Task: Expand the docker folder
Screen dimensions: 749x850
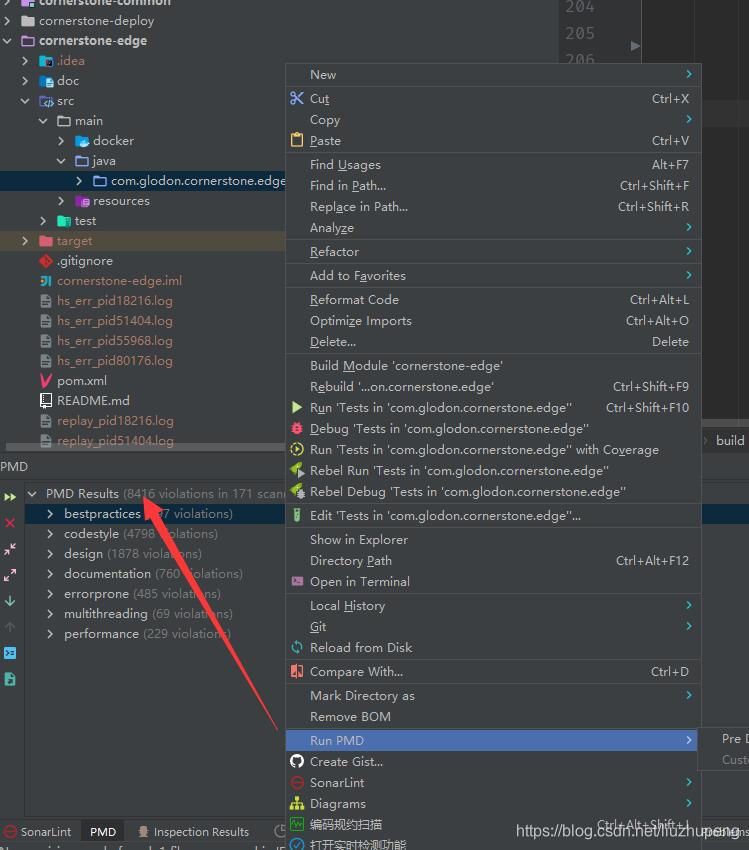Action: (61, 141)
